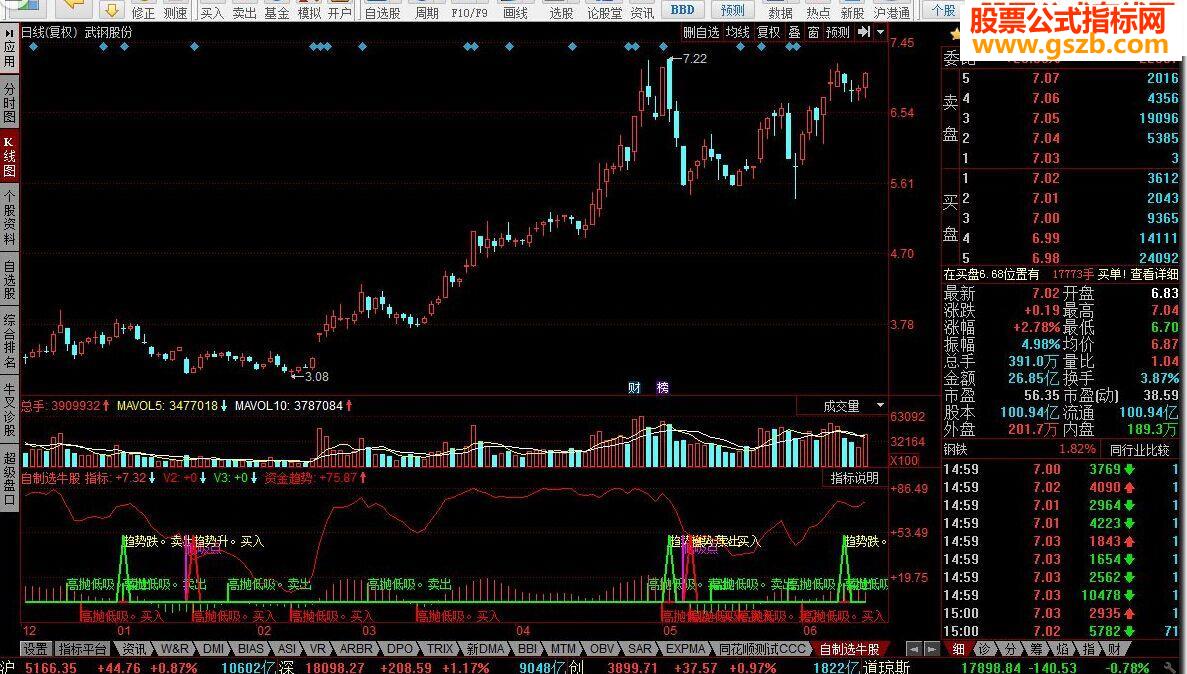Open the 综合排名 side tab
The width and height of the screenshot is (1187, 674).
[x=9, y=339]
